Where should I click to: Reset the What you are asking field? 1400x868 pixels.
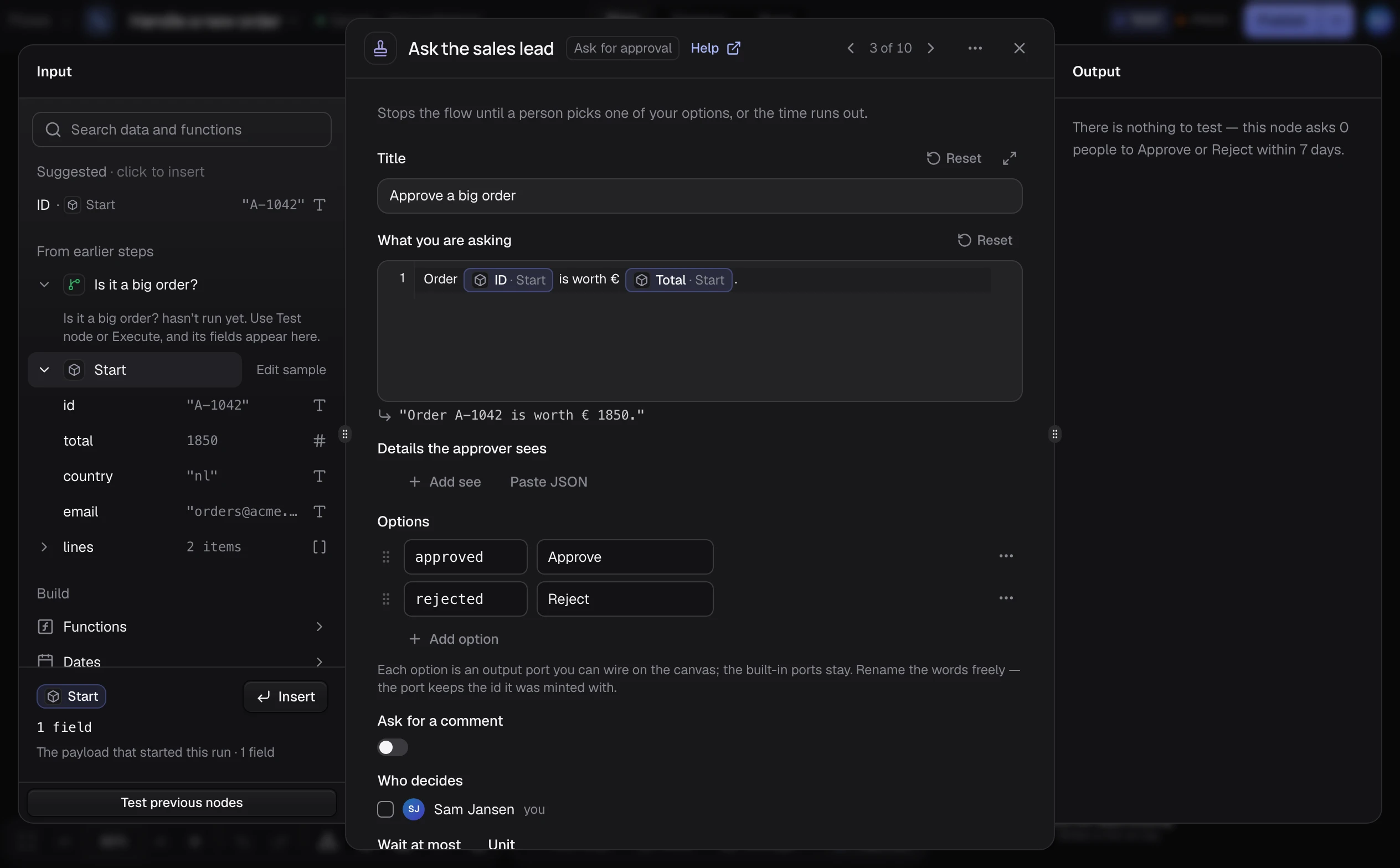(x=985, y=241)
